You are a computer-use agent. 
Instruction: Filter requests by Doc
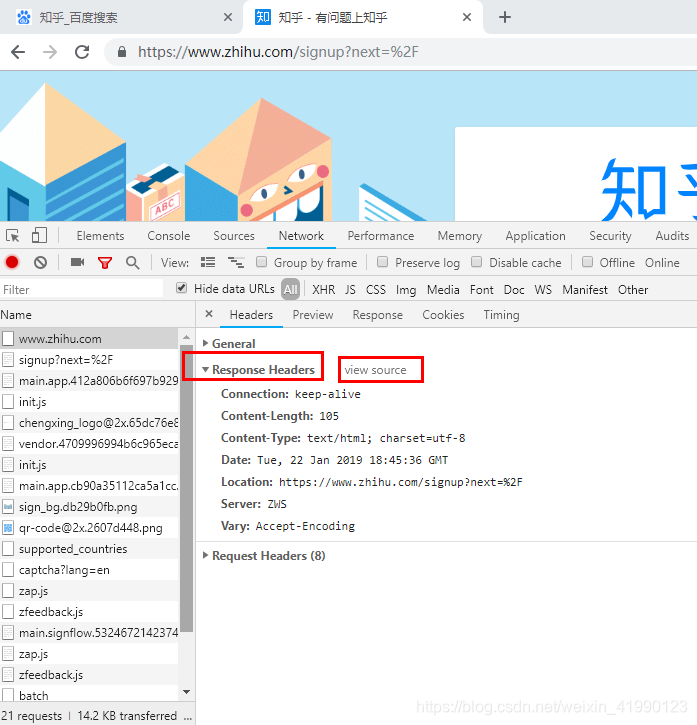(x=514, y=289)
